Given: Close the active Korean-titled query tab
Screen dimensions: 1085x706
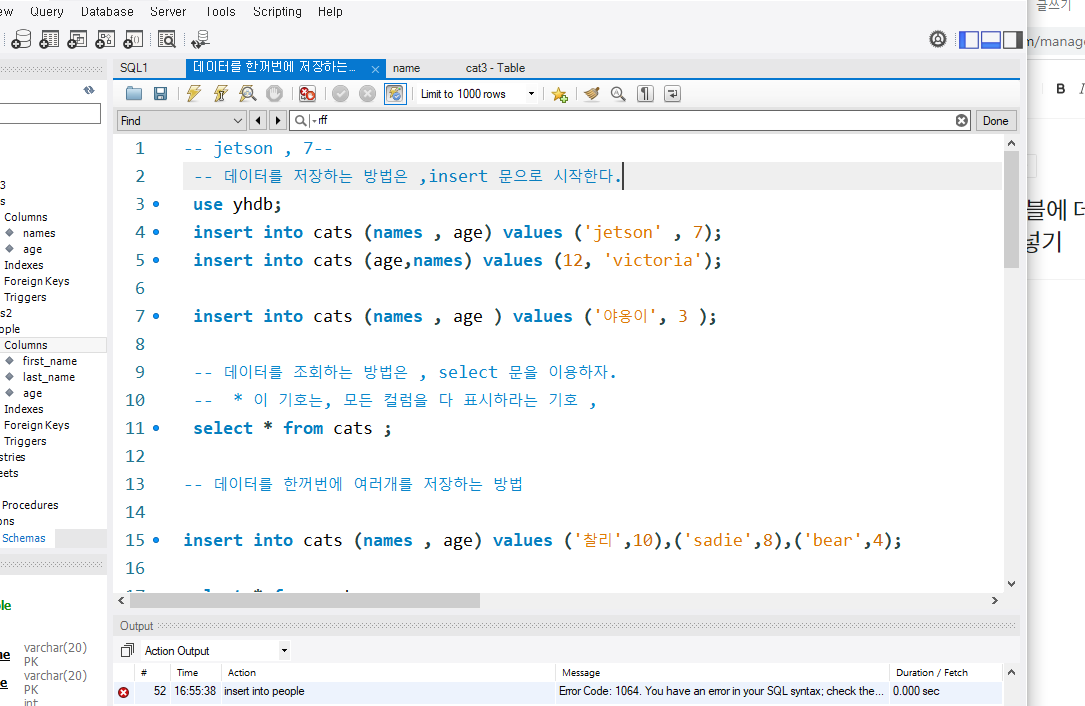Looking at the screenshot, I should [x=375, y=69].
